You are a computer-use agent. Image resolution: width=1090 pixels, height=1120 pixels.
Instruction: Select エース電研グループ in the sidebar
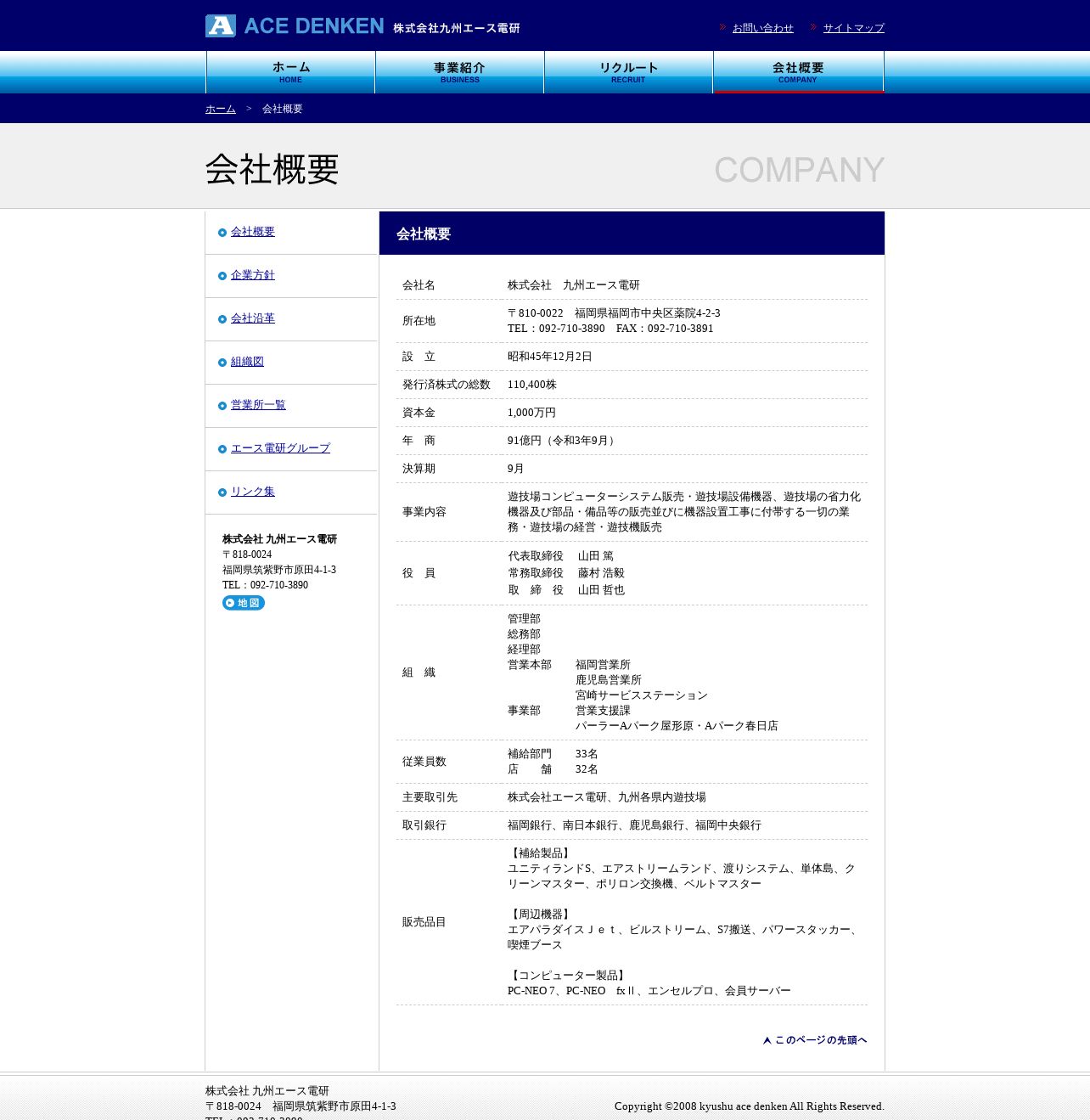(280, 448)
